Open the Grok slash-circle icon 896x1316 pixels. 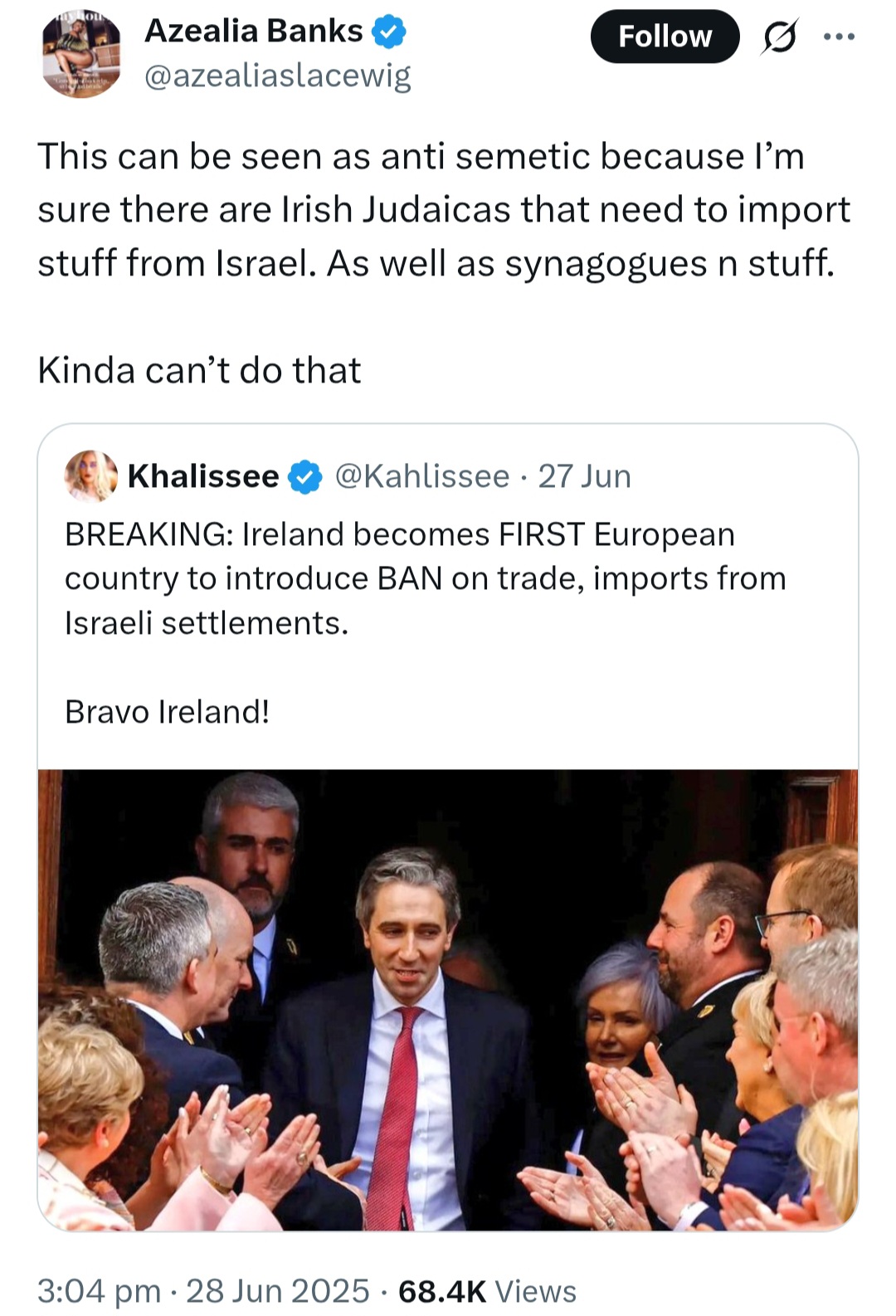[777, 37]
